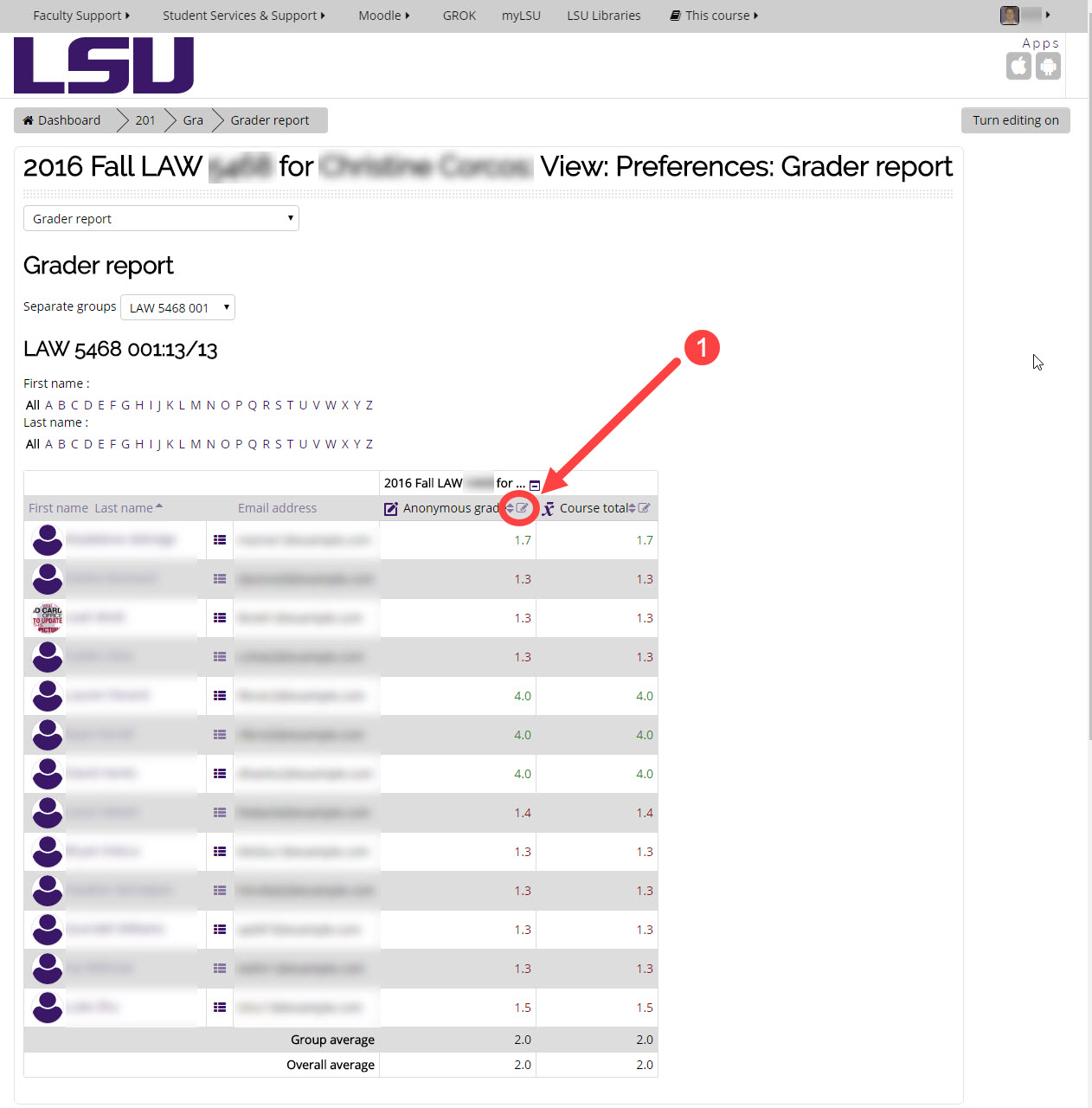This screenshot has width=1092, height=1108.
Task: Click the Gra breadcrumb
Action: click(x=193, y=120)
